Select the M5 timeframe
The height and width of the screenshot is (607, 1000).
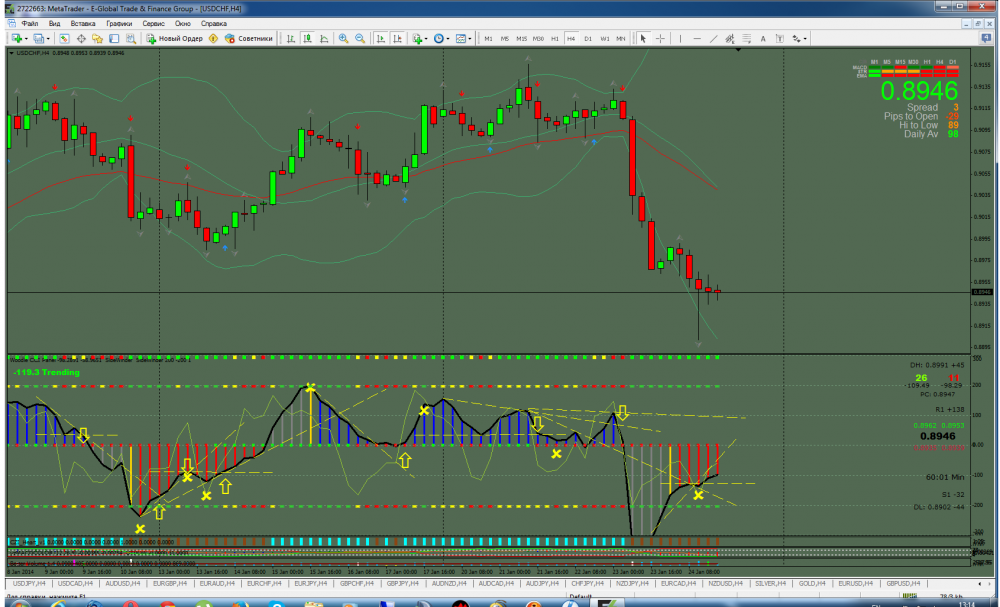pyautogui.click(x=504, y=38)
